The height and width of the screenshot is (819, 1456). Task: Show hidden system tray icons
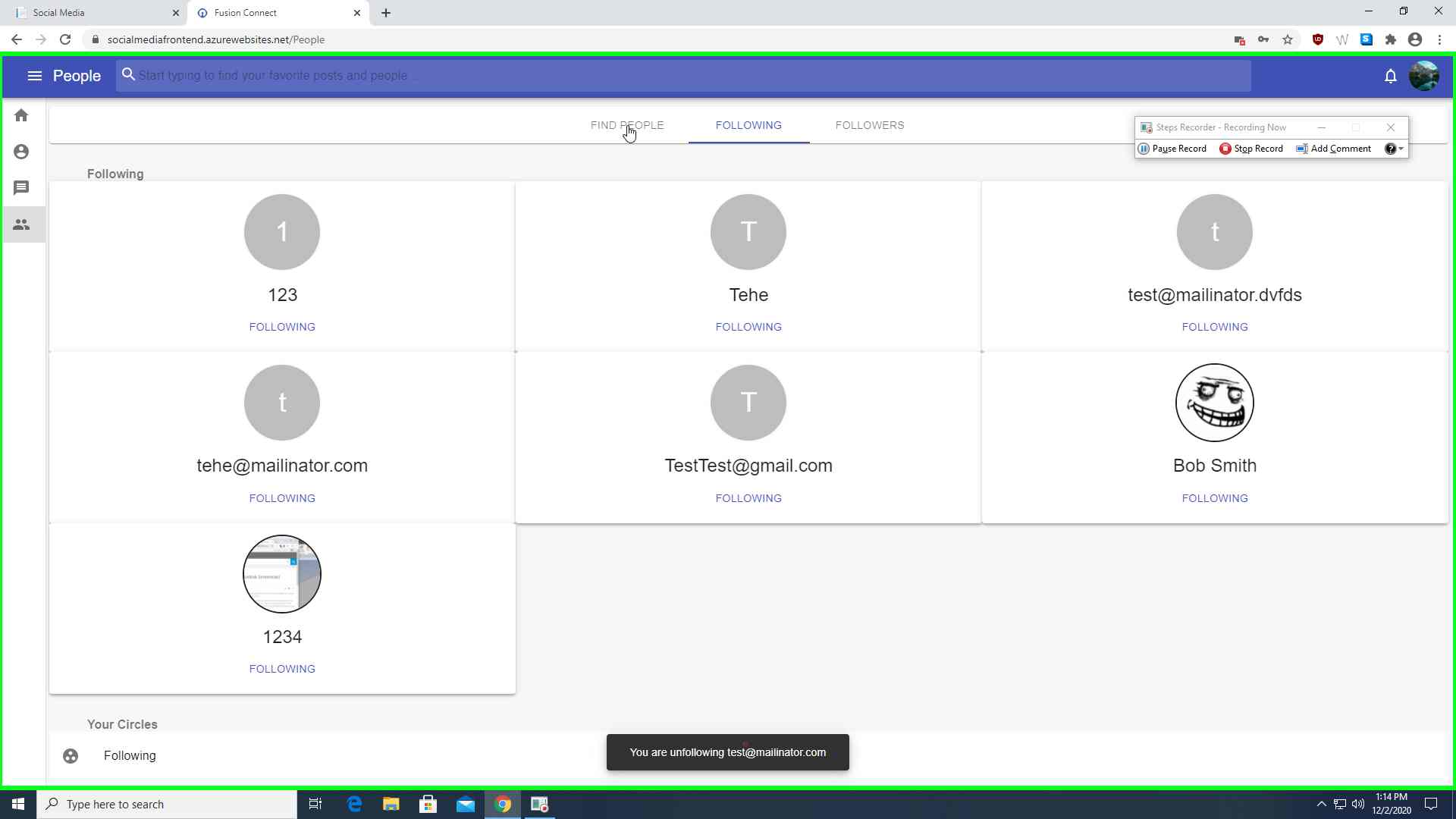click(x=1321, y=804)
